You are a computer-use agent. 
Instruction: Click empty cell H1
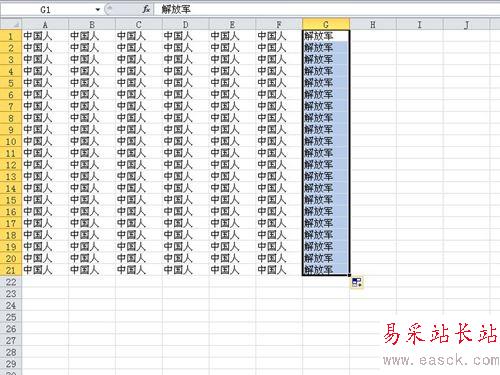pos(373,36)
